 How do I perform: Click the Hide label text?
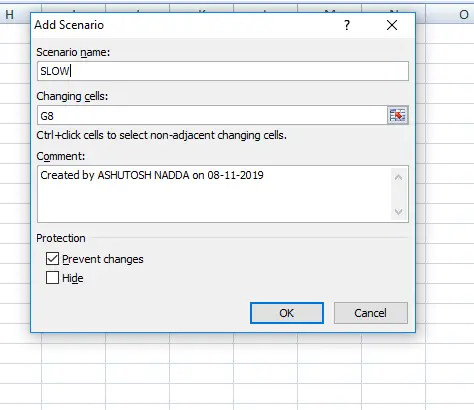73,278
